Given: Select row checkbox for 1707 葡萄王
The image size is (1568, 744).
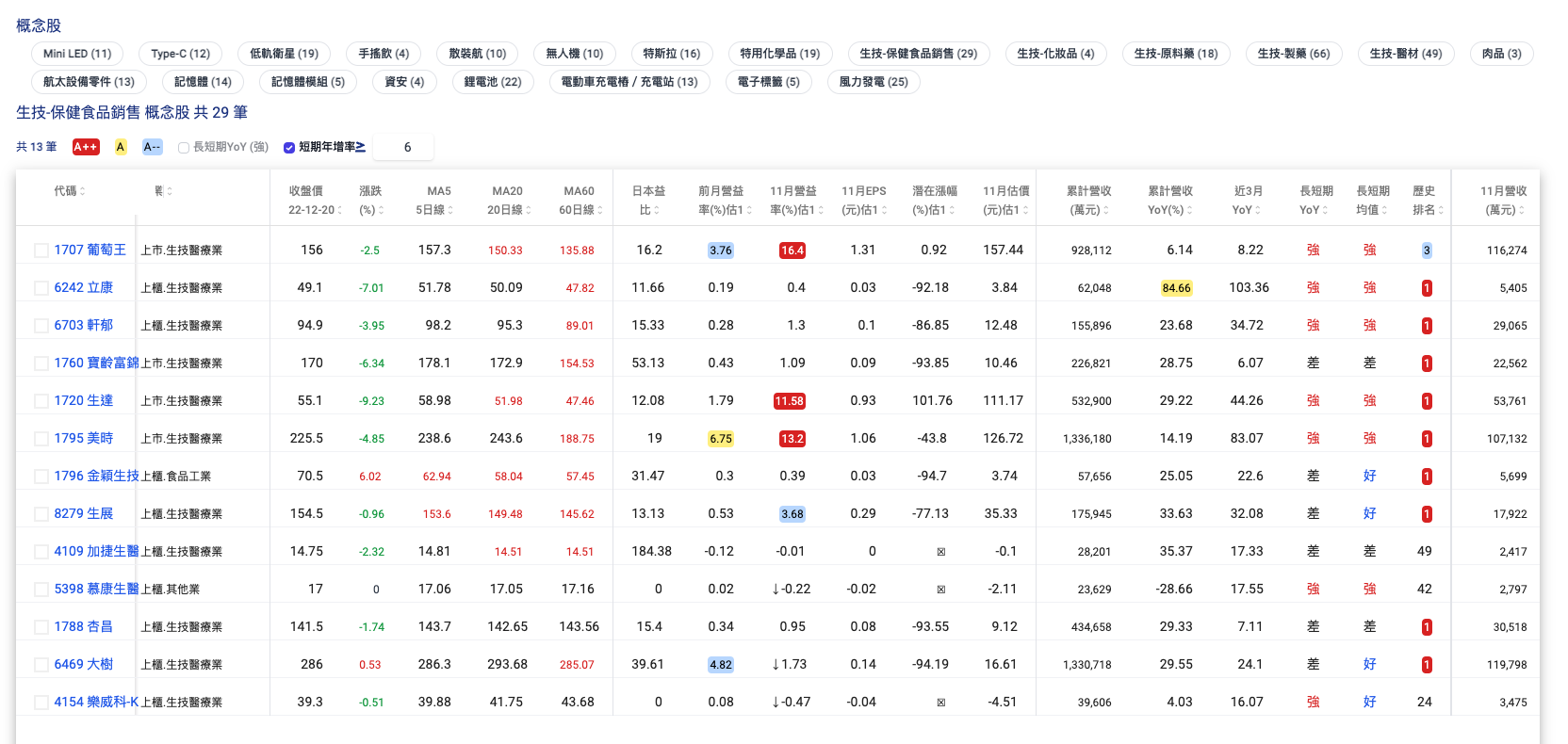Looking at the screenshot, I should tap(41, 251).
